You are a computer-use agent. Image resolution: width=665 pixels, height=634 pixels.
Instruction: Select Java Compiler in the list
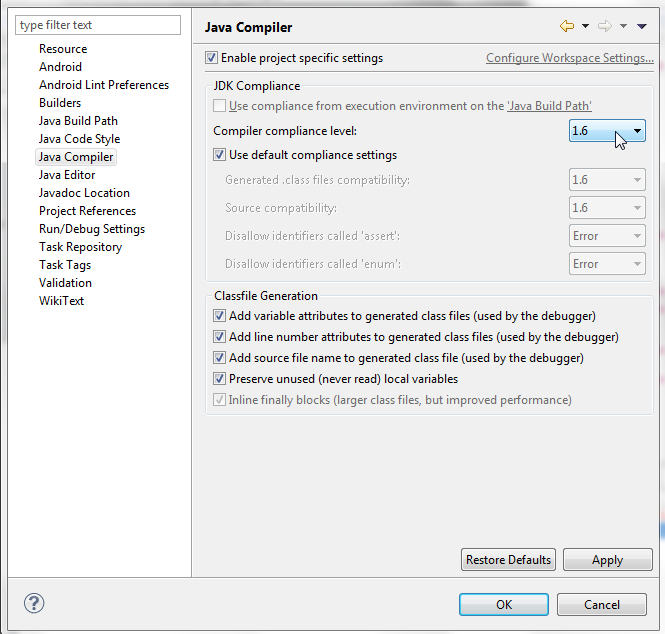pyautogui.click(x=76, y=157)
